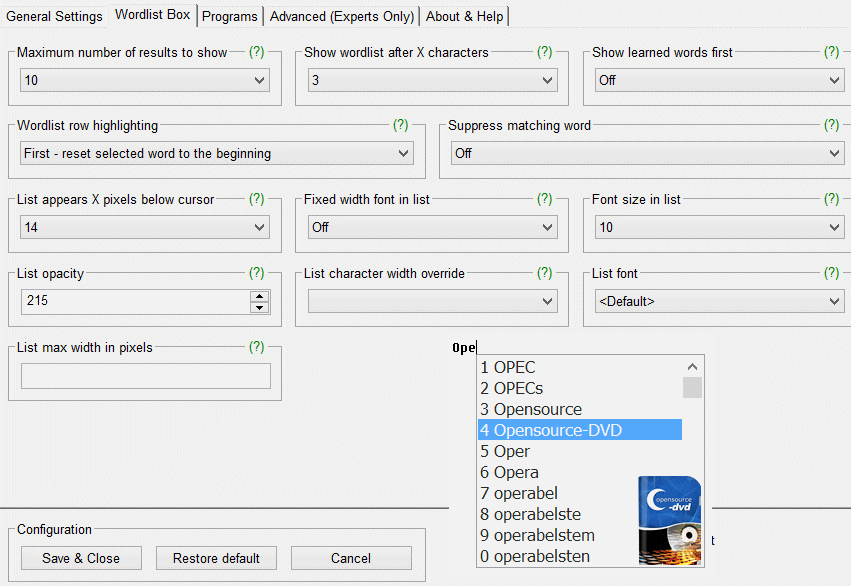
Task: Click the List max width input field
Action: point(146,376)
